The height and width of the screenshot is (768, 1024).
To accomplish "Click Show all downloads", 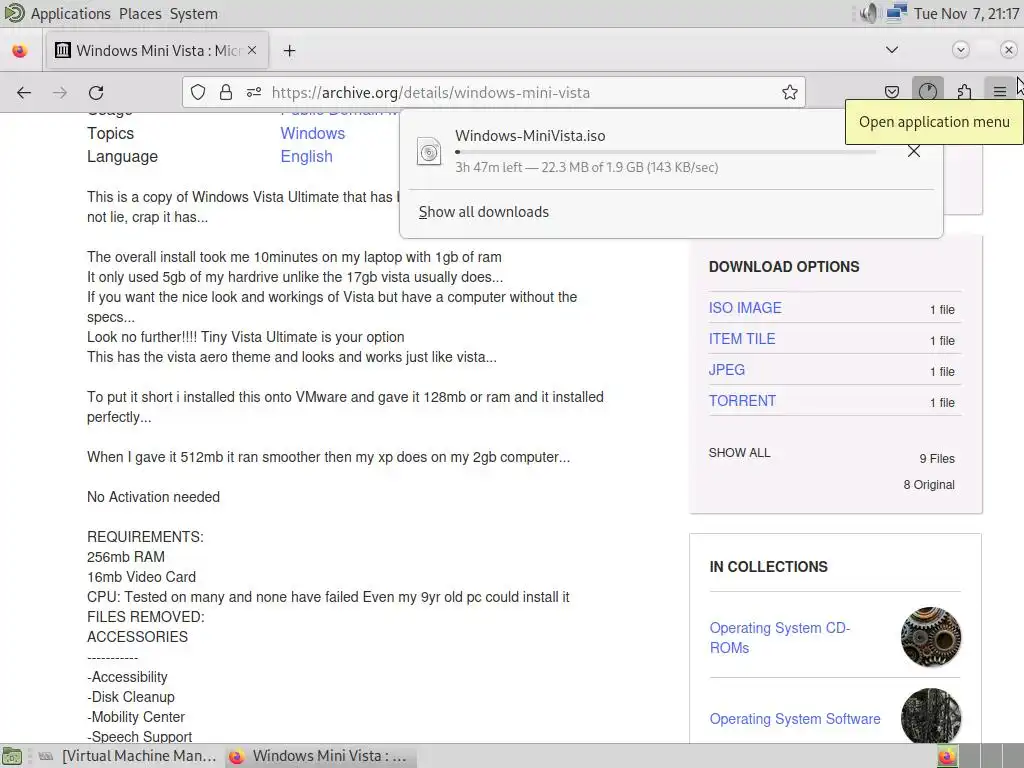I will 483,212.
